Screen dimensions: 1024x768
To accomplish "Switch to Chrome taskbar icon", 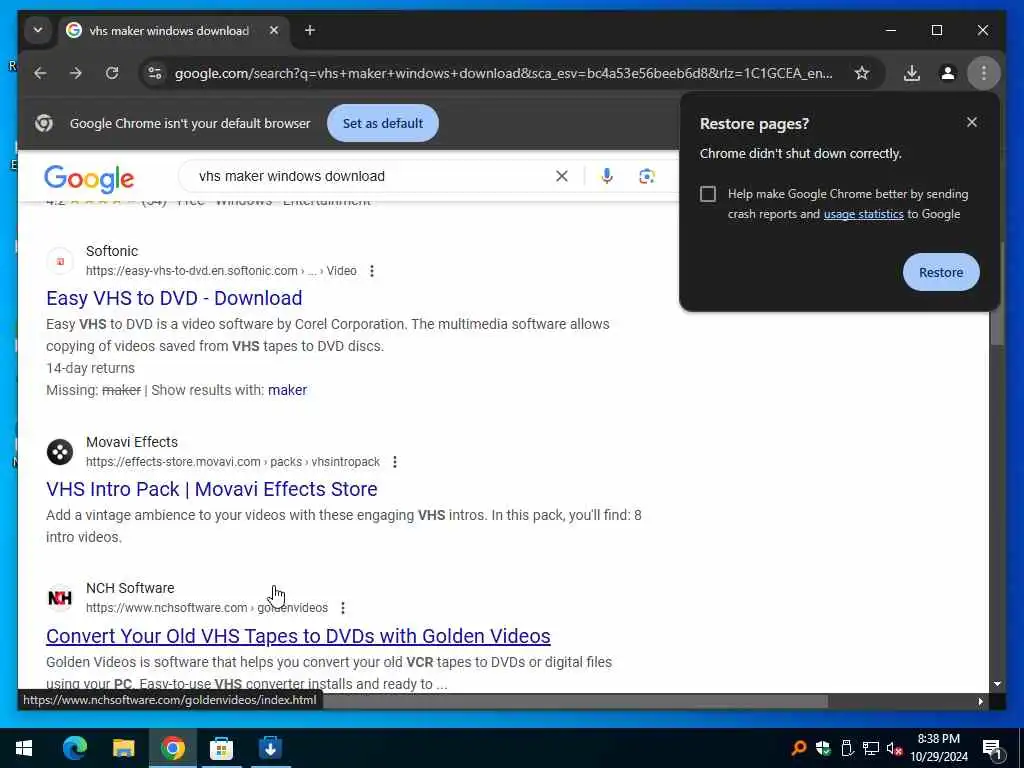I will pos(172,748).
